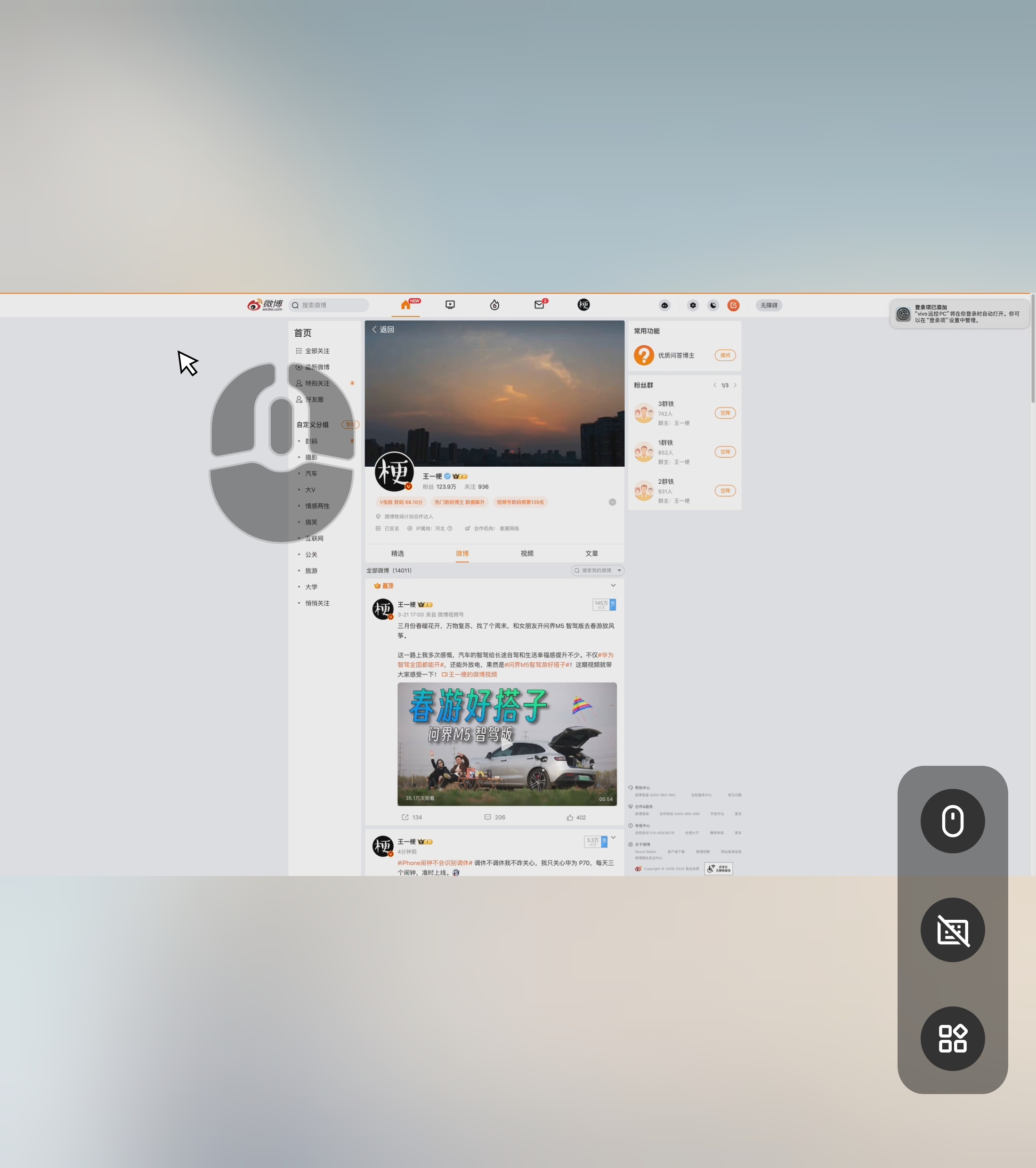
Task: Go to next fan group page arrow
Action: (735, 385)
